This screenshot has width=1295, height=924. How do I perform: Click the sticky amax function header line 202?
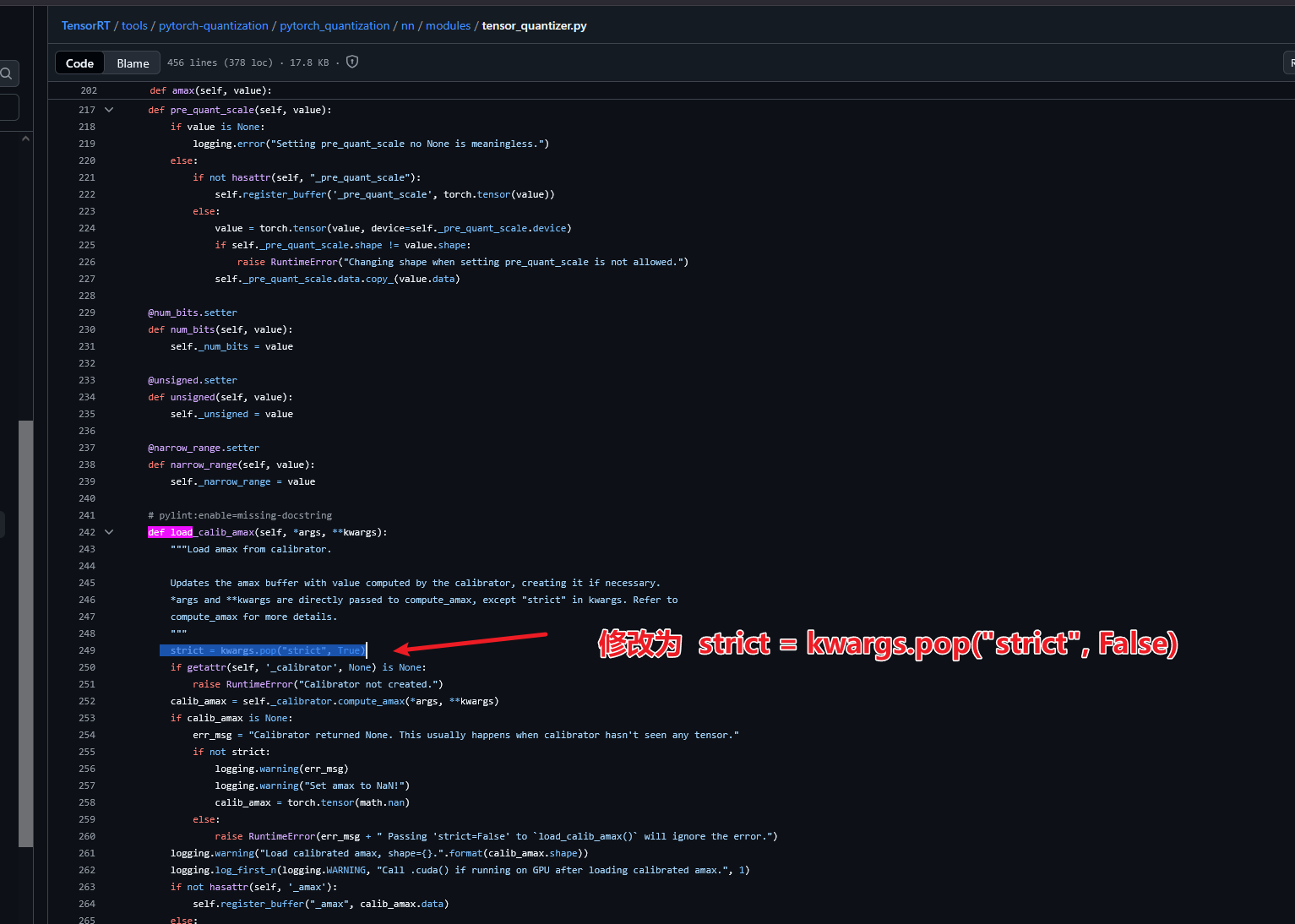tap(210, 90)
